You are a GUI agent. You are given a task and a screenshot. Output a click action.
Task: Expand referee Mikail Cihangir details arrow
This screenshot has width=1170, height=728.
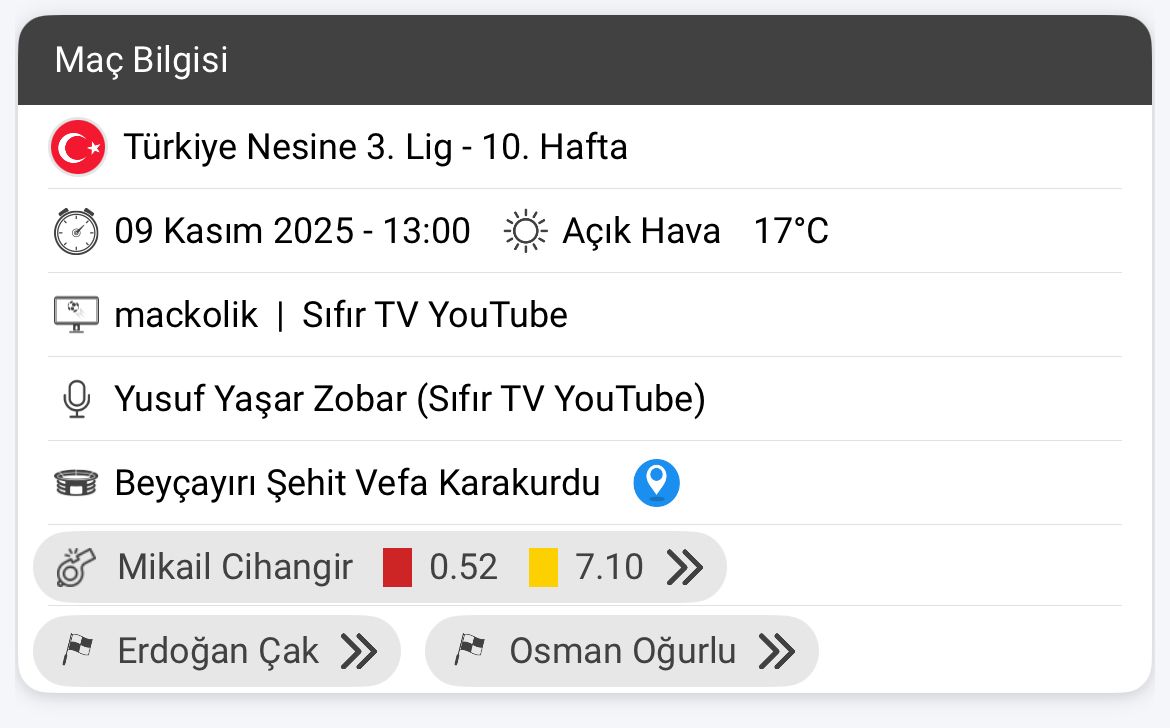coord(685,568)
